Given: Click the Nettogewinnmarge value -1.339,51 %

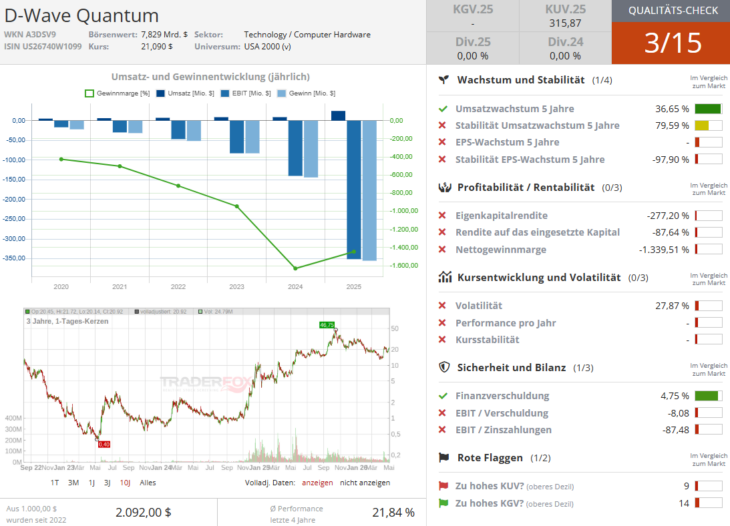Looking at the screenshot, I should pyautogui.click(x=662, y=250).
